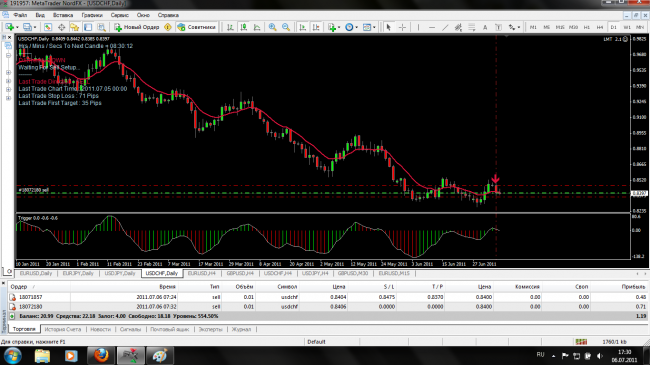Open the Новости terminal tab
This screenshot has width=650, height=365.
tap(101, 329)
